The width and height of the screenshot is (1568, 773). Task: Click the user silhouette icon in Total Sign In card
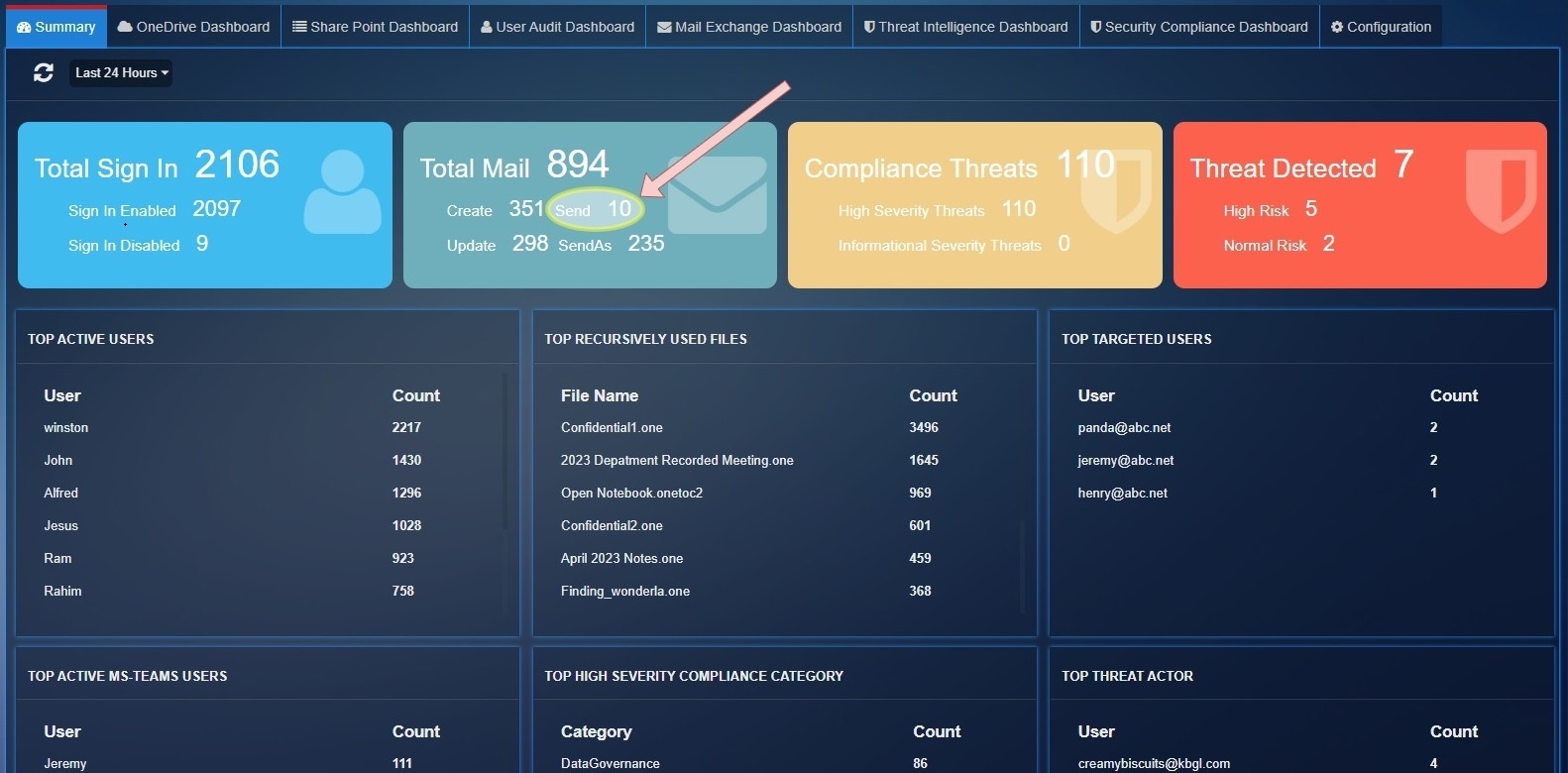(x=342, y=191)
